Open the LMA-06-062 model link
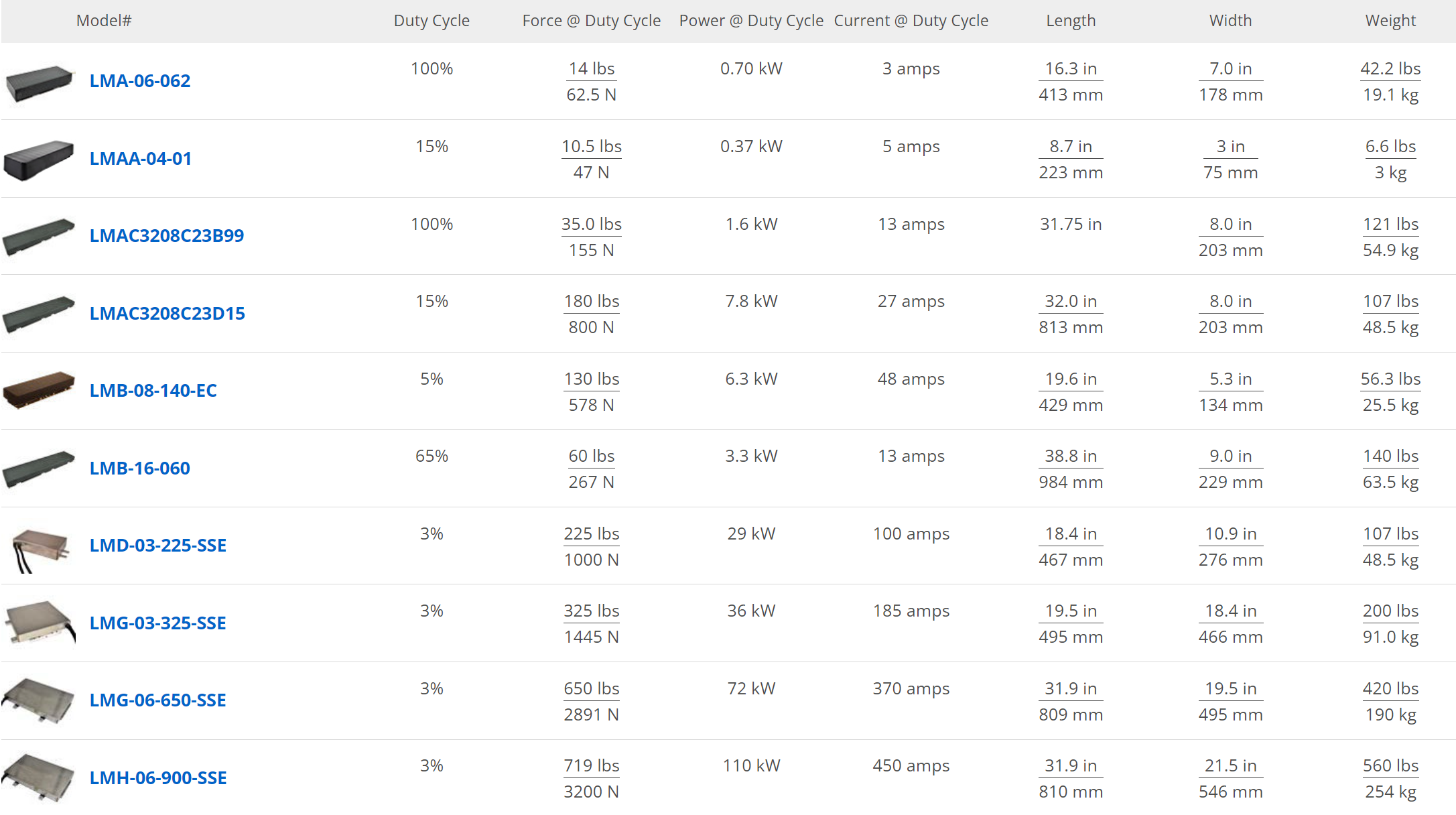Screen dimensions: 1456x815 click(x=140, y=81)
